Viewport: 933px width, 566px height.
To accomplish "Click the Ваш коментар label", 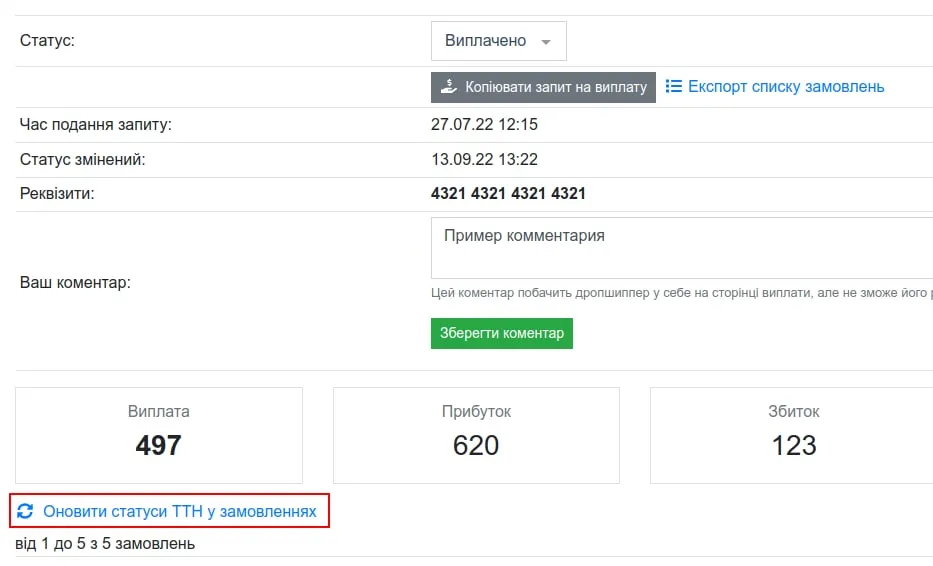I will [x=75, y=282].
